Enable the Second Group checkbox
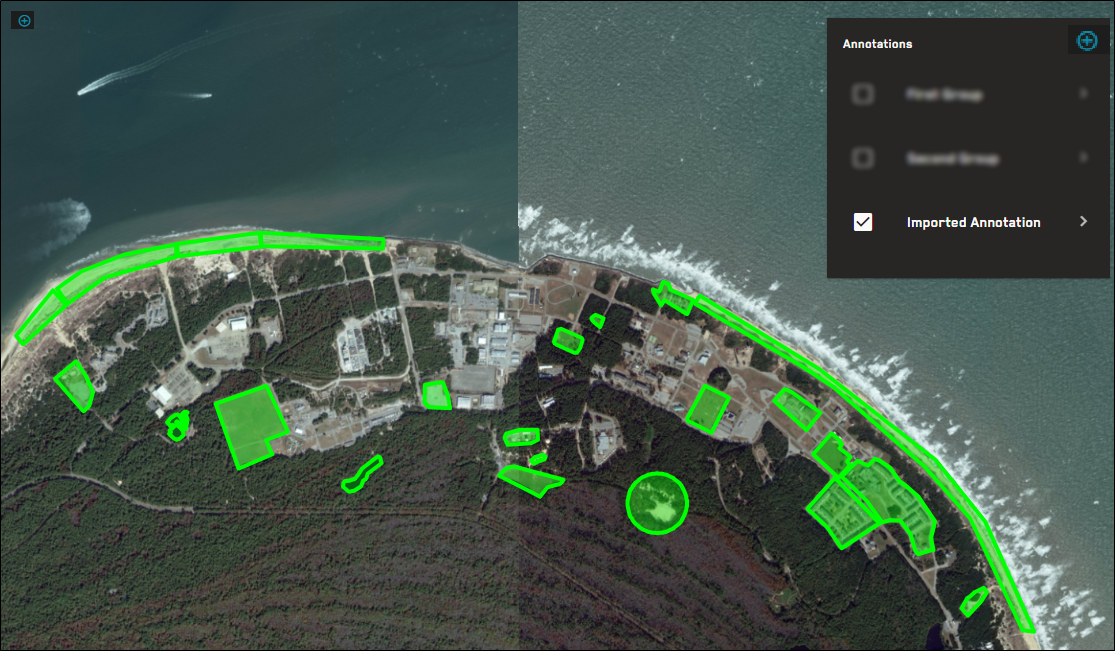Viewport: 1115px width, 651px height. [x=863, y=158]
